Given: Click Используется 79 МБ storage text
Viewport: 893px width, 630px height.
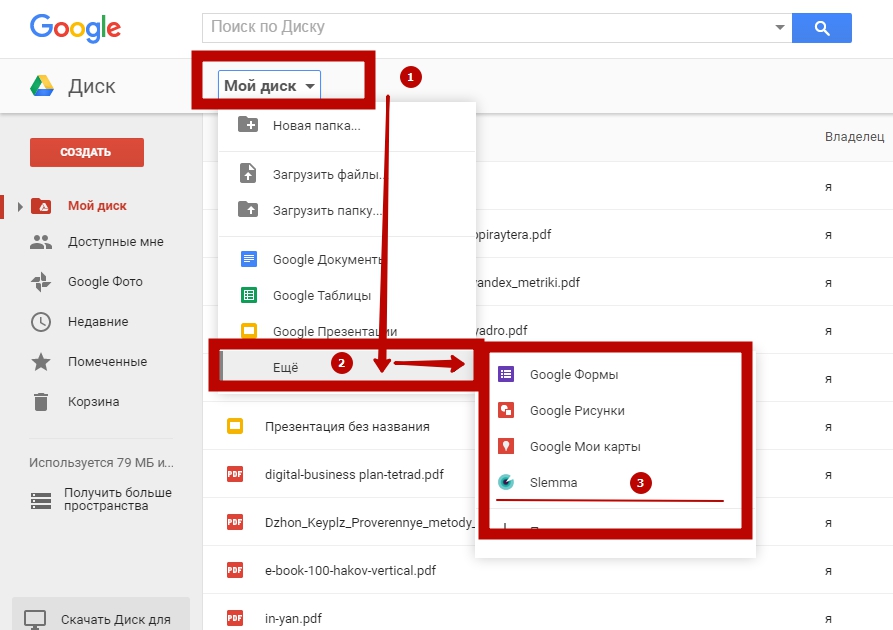Looking at the screenshot, I should click(x=101, y=463).
